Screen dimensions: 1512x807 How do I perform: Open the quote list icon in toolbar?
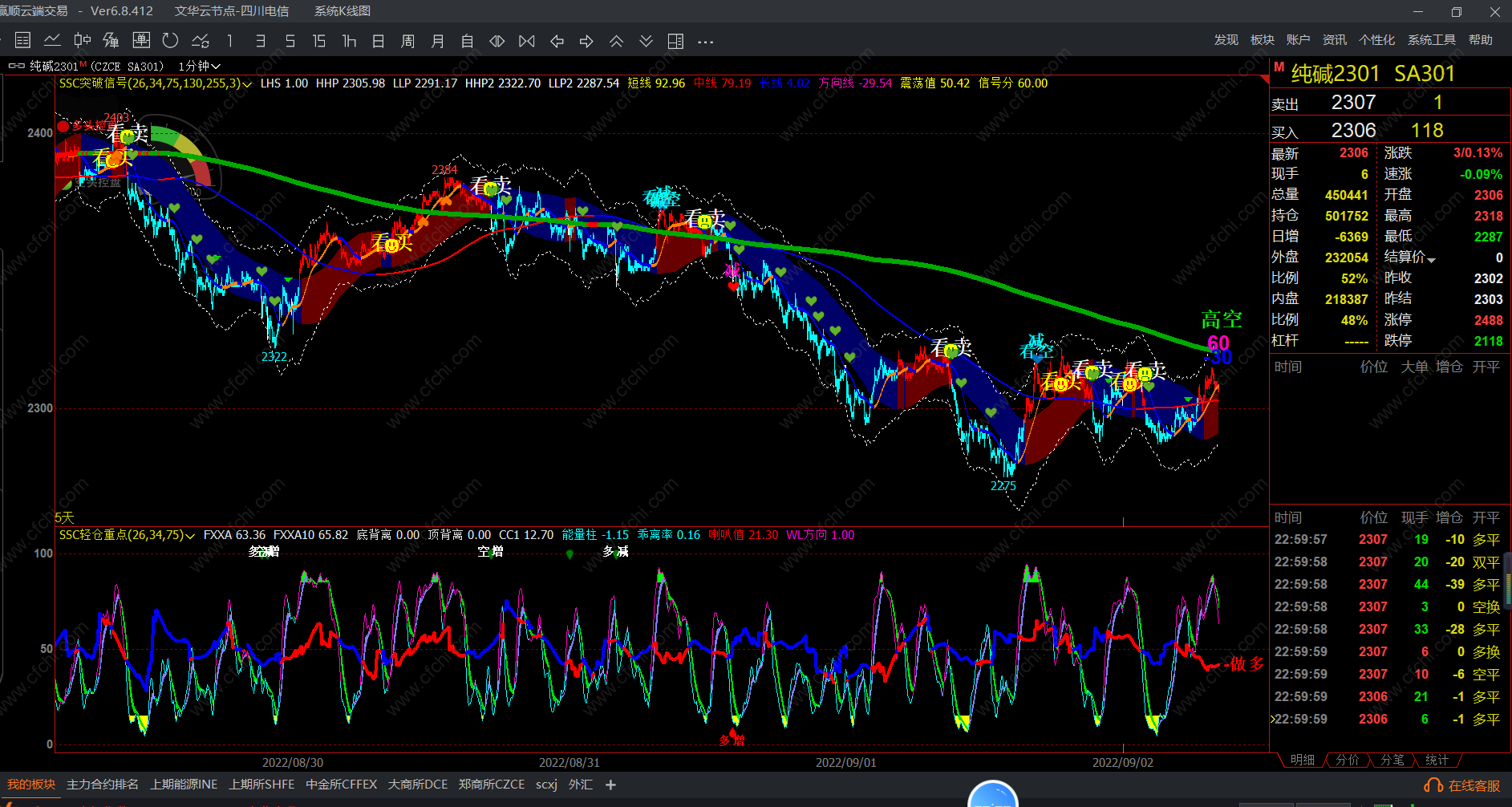pos(22,41)
